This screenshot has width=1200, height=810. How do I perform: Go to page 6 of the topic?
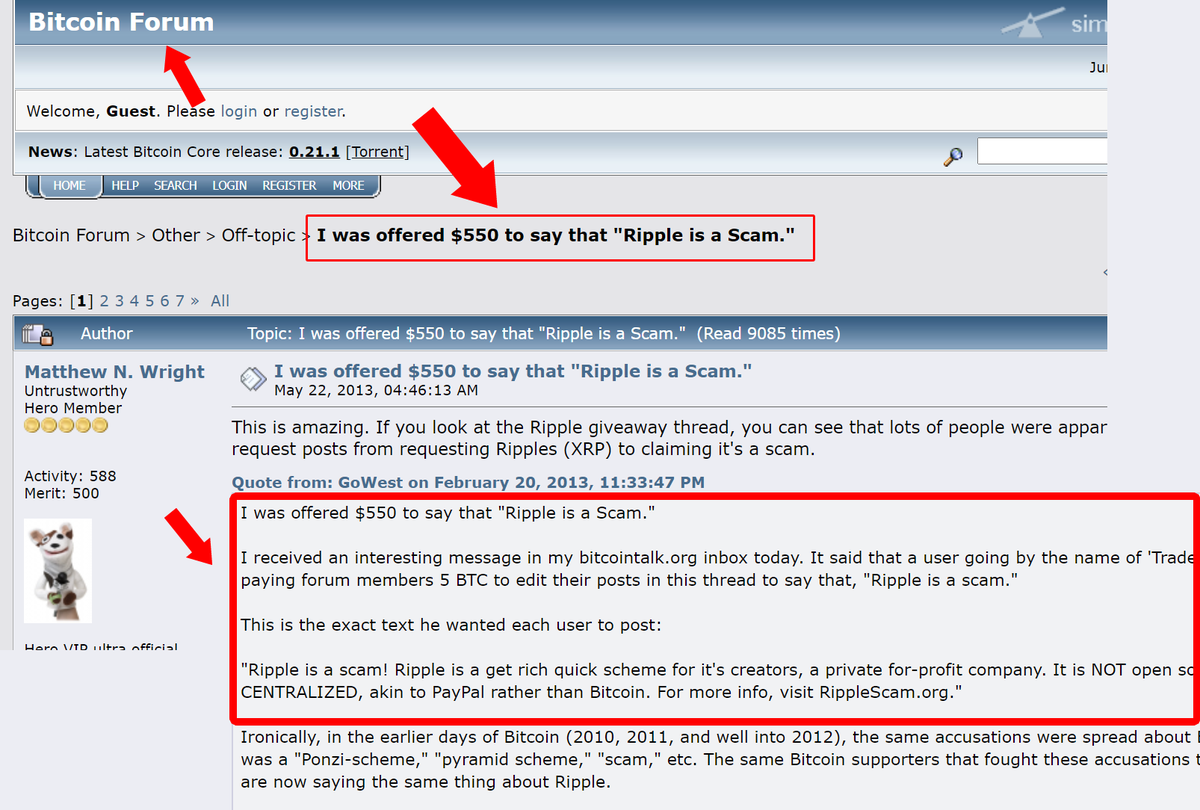(165, 301)
